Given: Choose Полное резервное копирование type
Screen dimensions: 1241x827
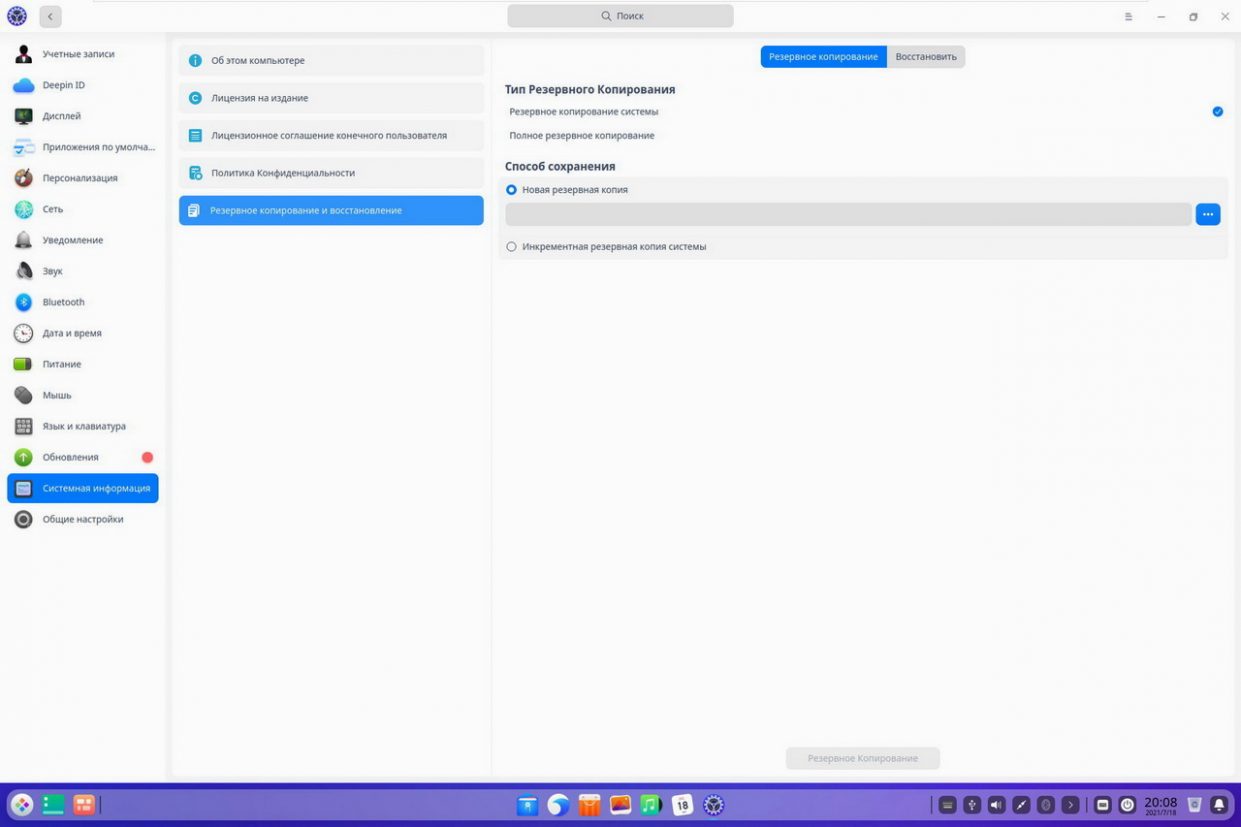Looking at the screenshot, I should click(x=582, y=135).
